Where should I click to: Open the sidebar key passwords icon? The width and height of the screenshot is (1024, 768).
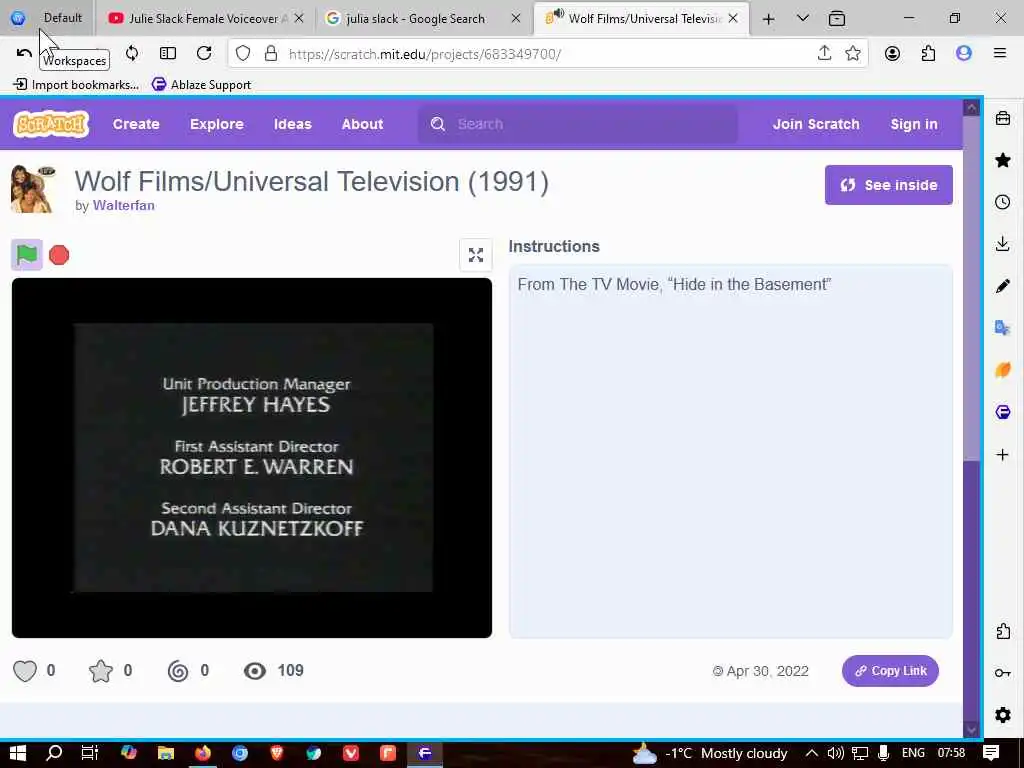[1003, 673]
